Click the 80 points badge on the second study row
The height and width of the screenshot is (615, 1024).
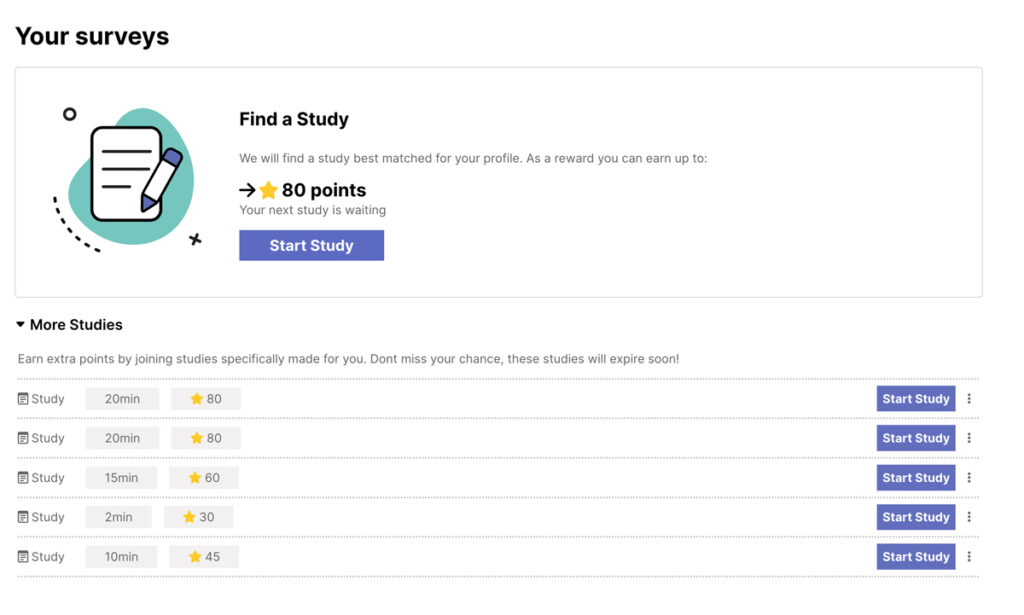(x=205, y=438)
